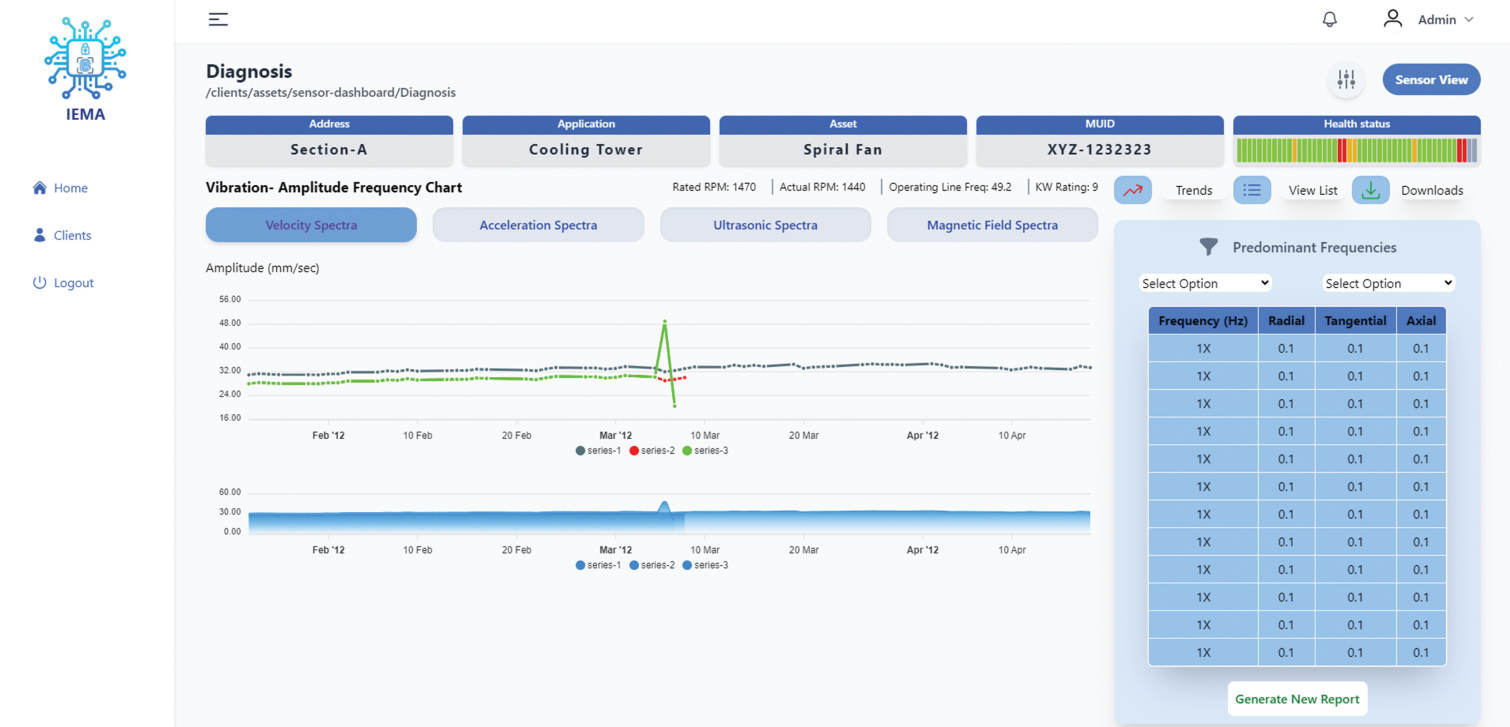Click the Trends chart icon
The image size is (1510, 727).
[x=1132, y=190]
